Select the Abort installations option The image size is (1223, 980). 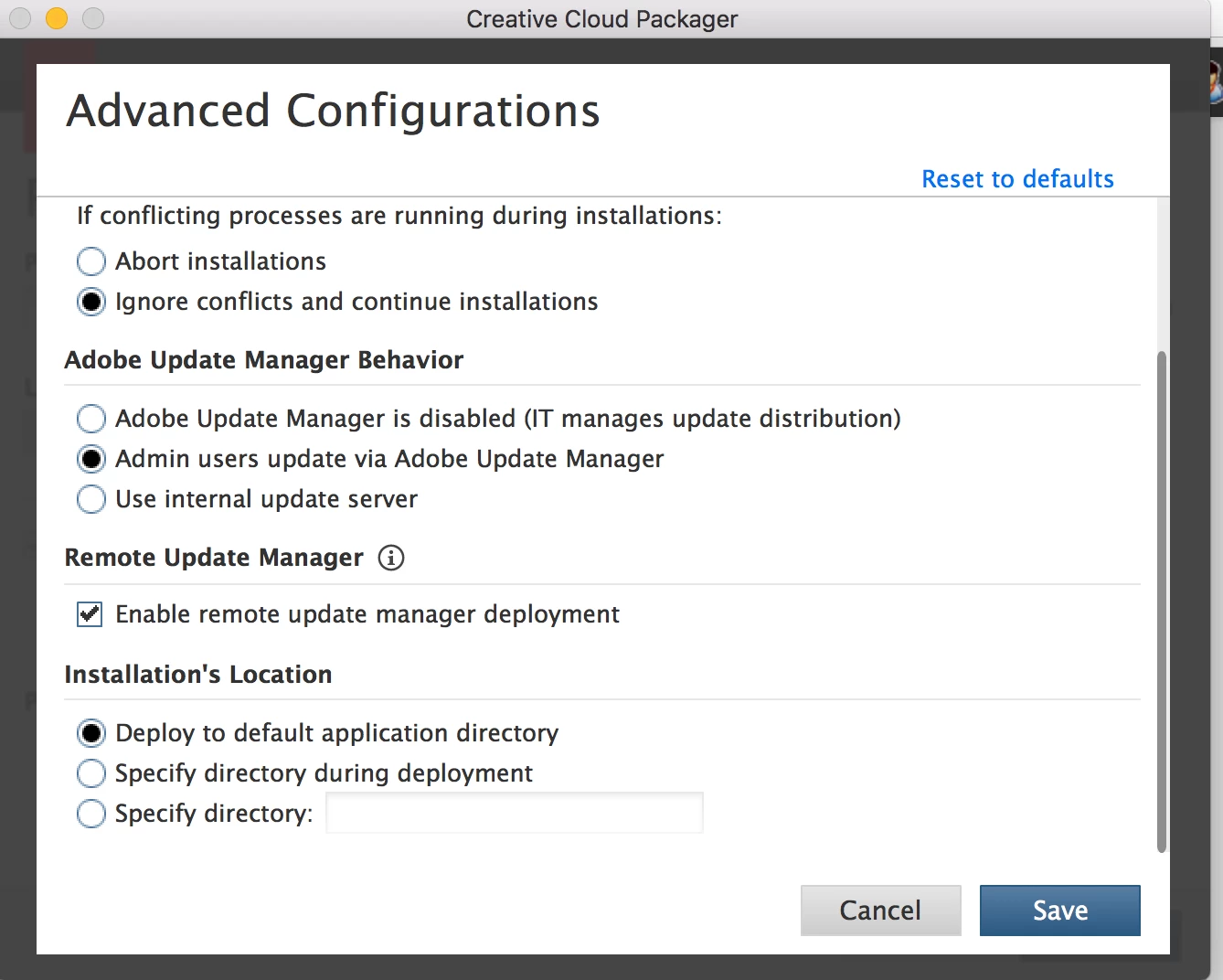(91, 261)
